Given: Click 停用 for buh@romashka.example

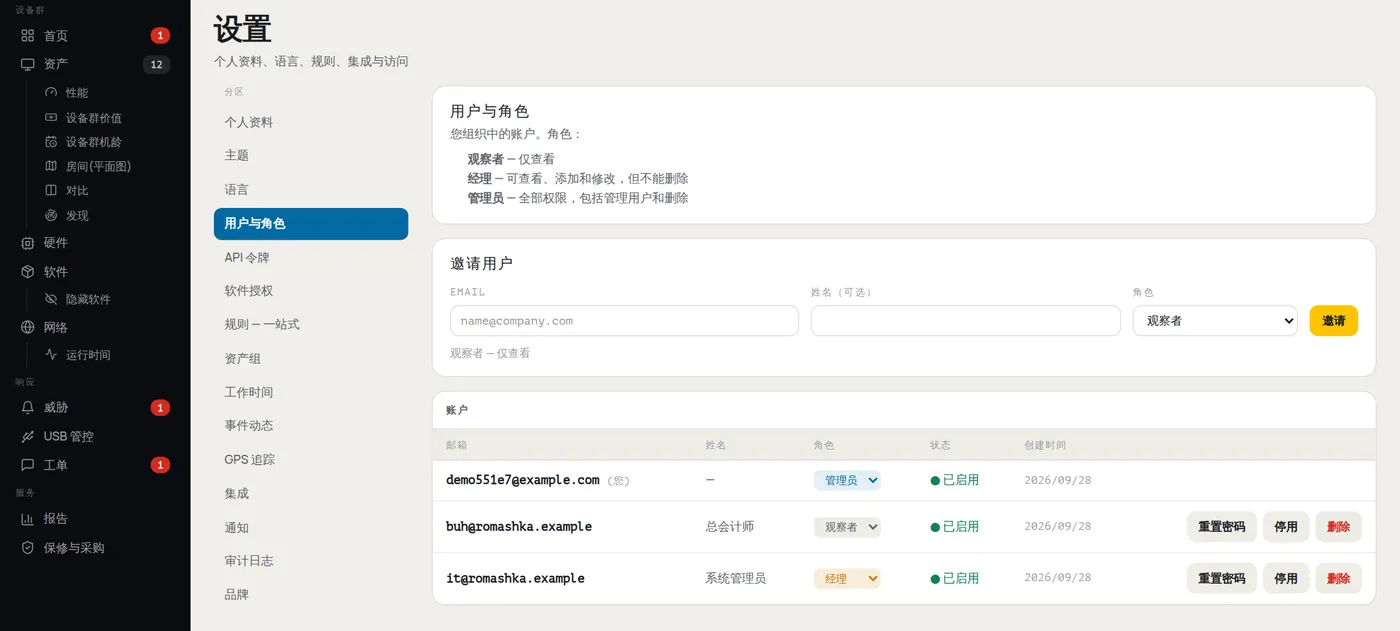Looking at the screenshot, I should (x=1286, y=527).
